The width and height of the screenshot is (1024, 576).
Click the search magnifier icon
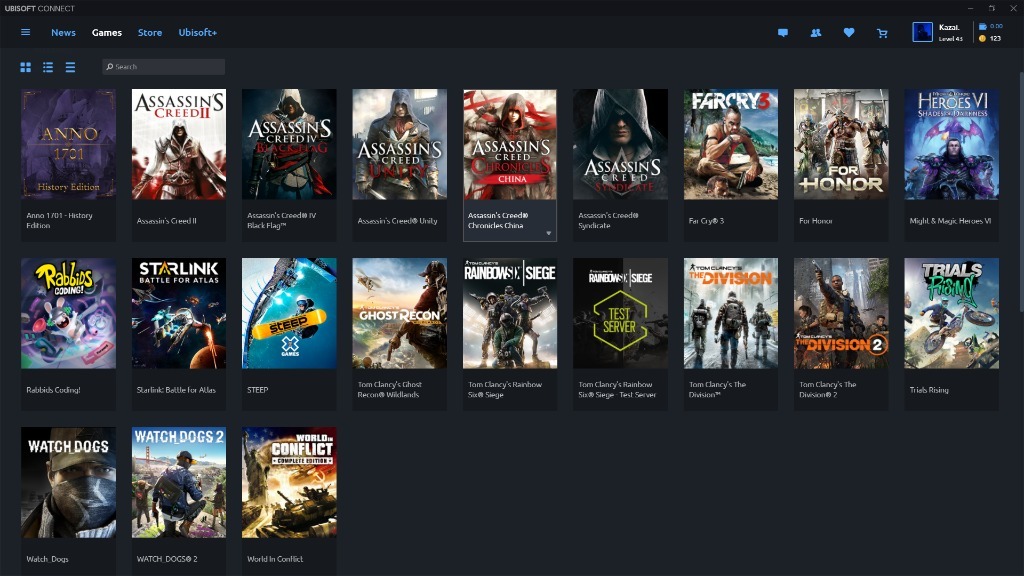pyautogui.click(x=110, y=67)
